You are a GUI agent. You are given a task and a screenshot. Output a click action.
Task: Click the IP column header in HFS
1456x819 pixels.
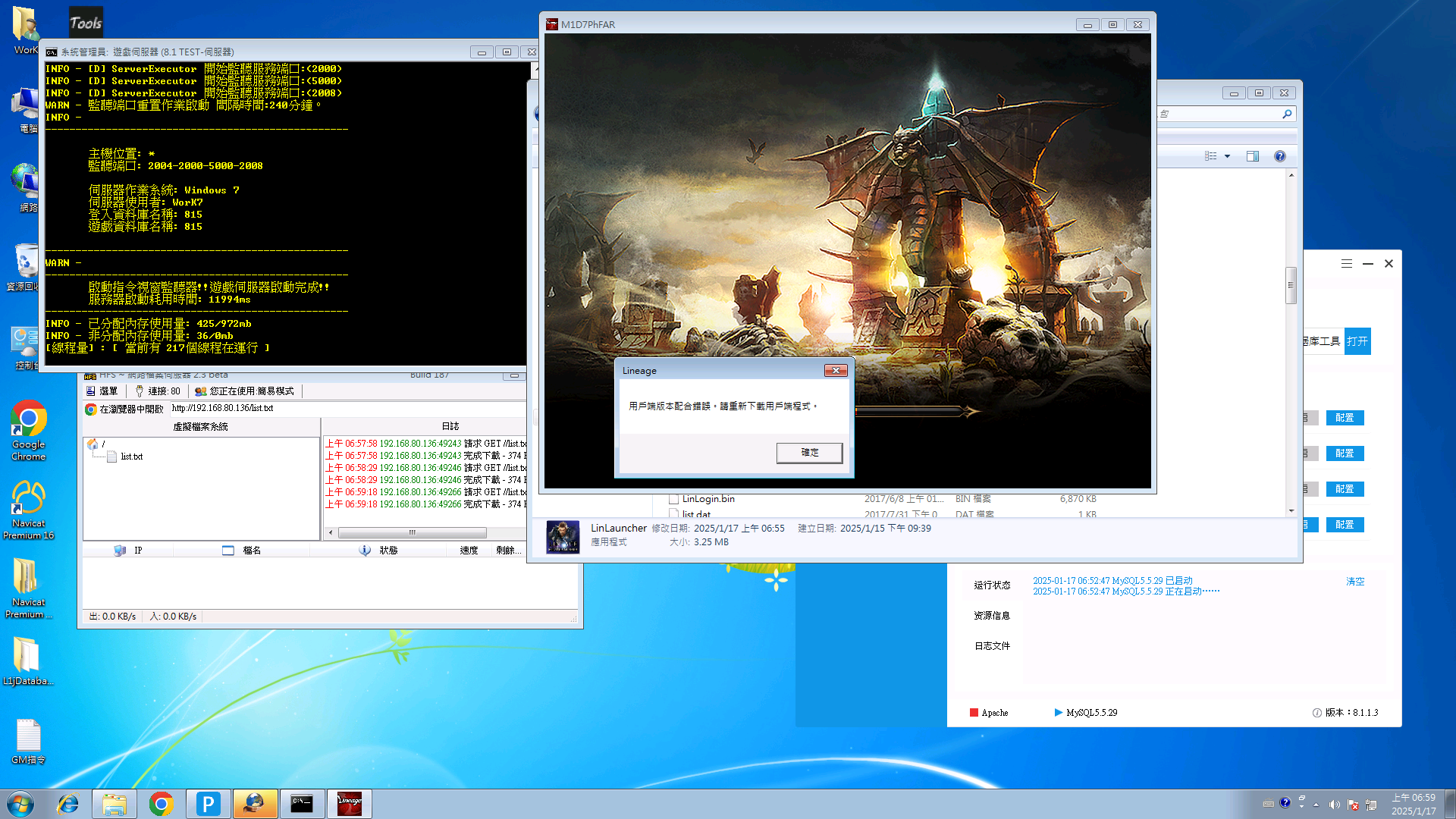point(128,551)
